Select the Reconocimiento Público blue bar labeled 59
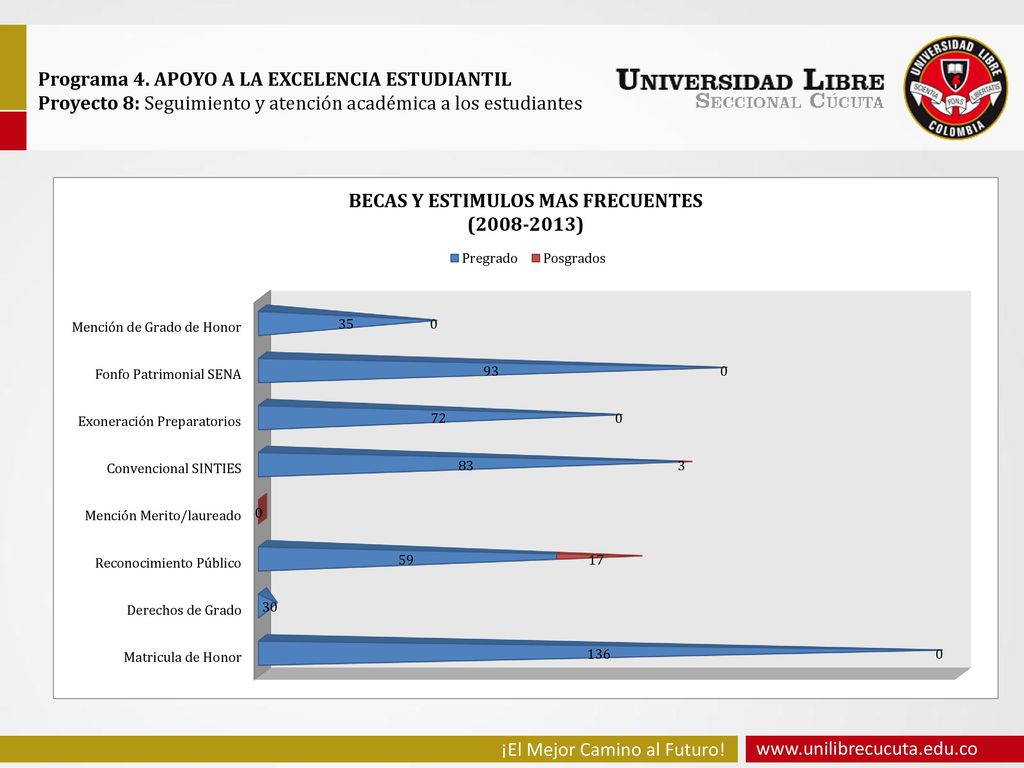 (407, 556)
